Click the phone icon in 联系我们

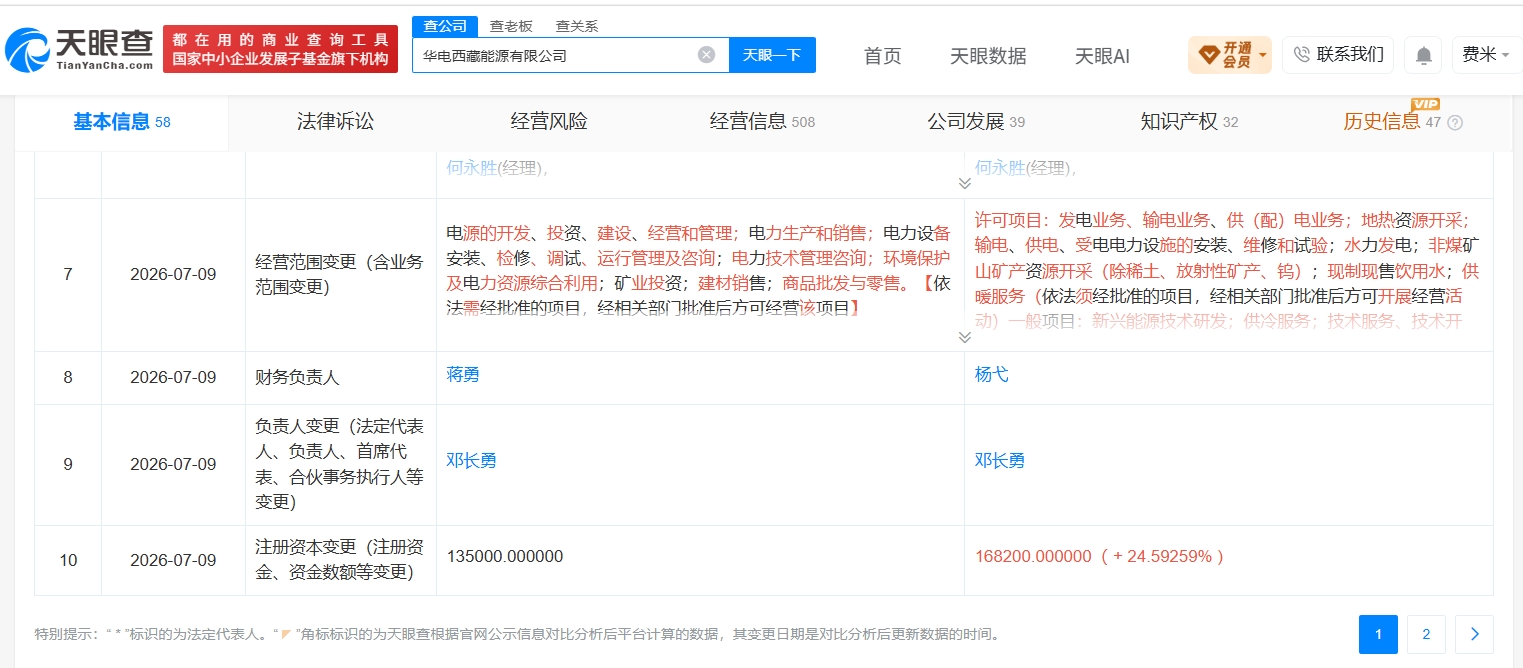click(1302, 55)
